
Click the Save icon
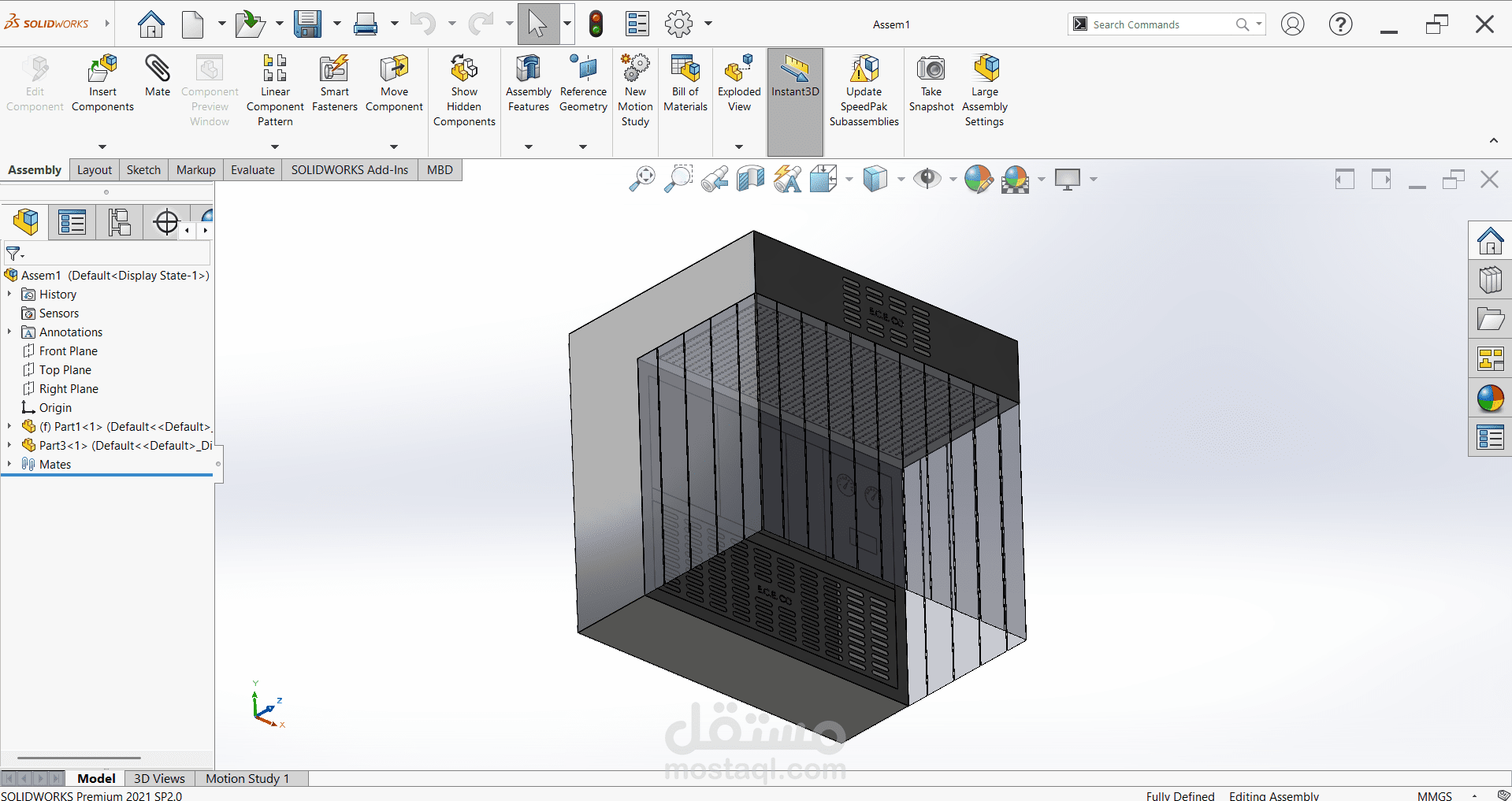point(307,24)
